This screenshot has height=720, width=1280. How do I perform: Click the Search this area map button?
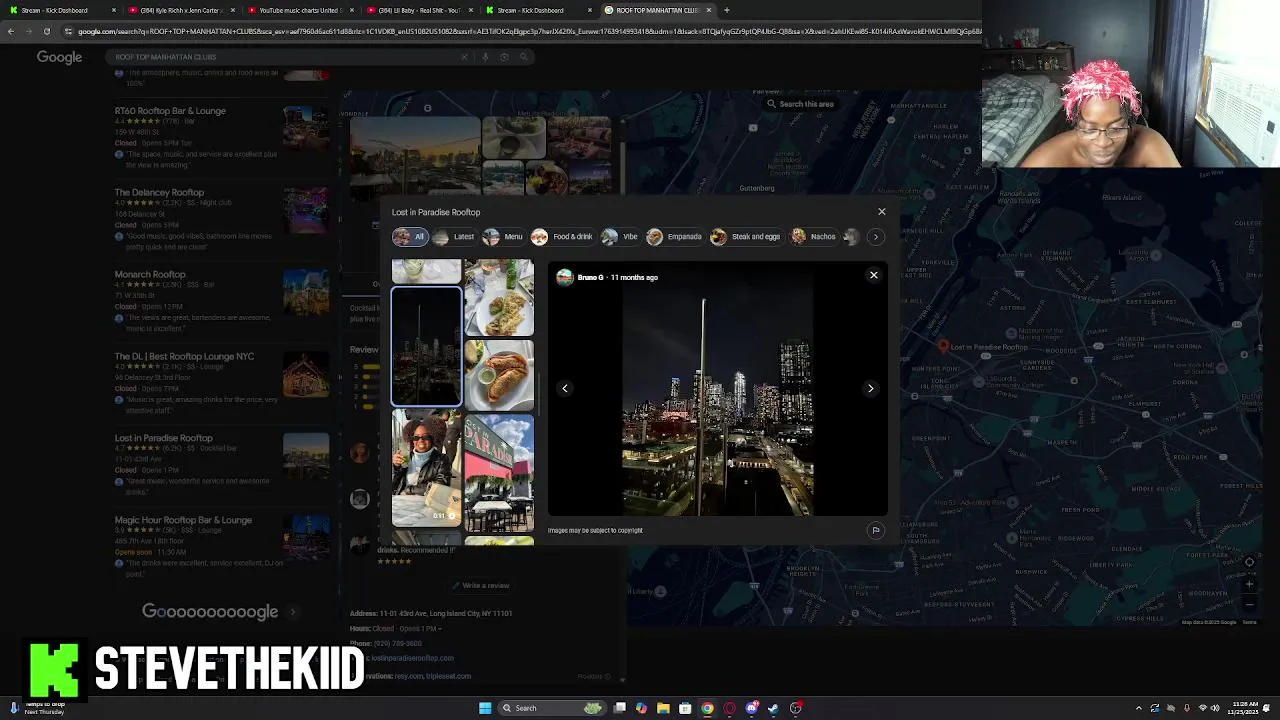tap(800, 104)
